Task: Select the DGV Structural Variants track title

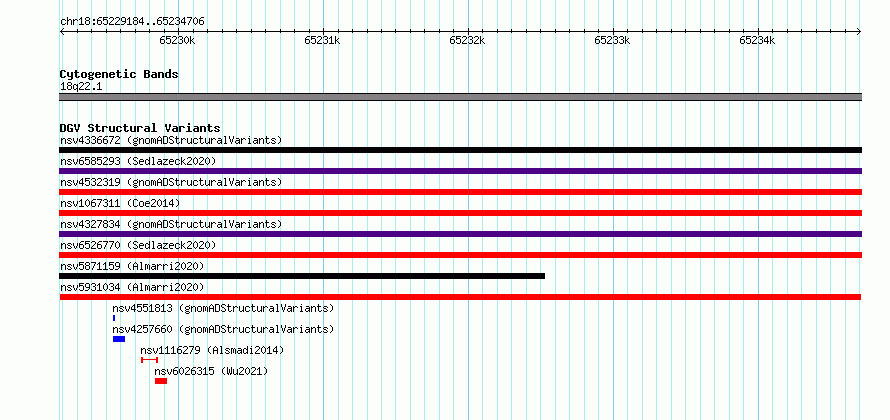Action: (140, 128)
